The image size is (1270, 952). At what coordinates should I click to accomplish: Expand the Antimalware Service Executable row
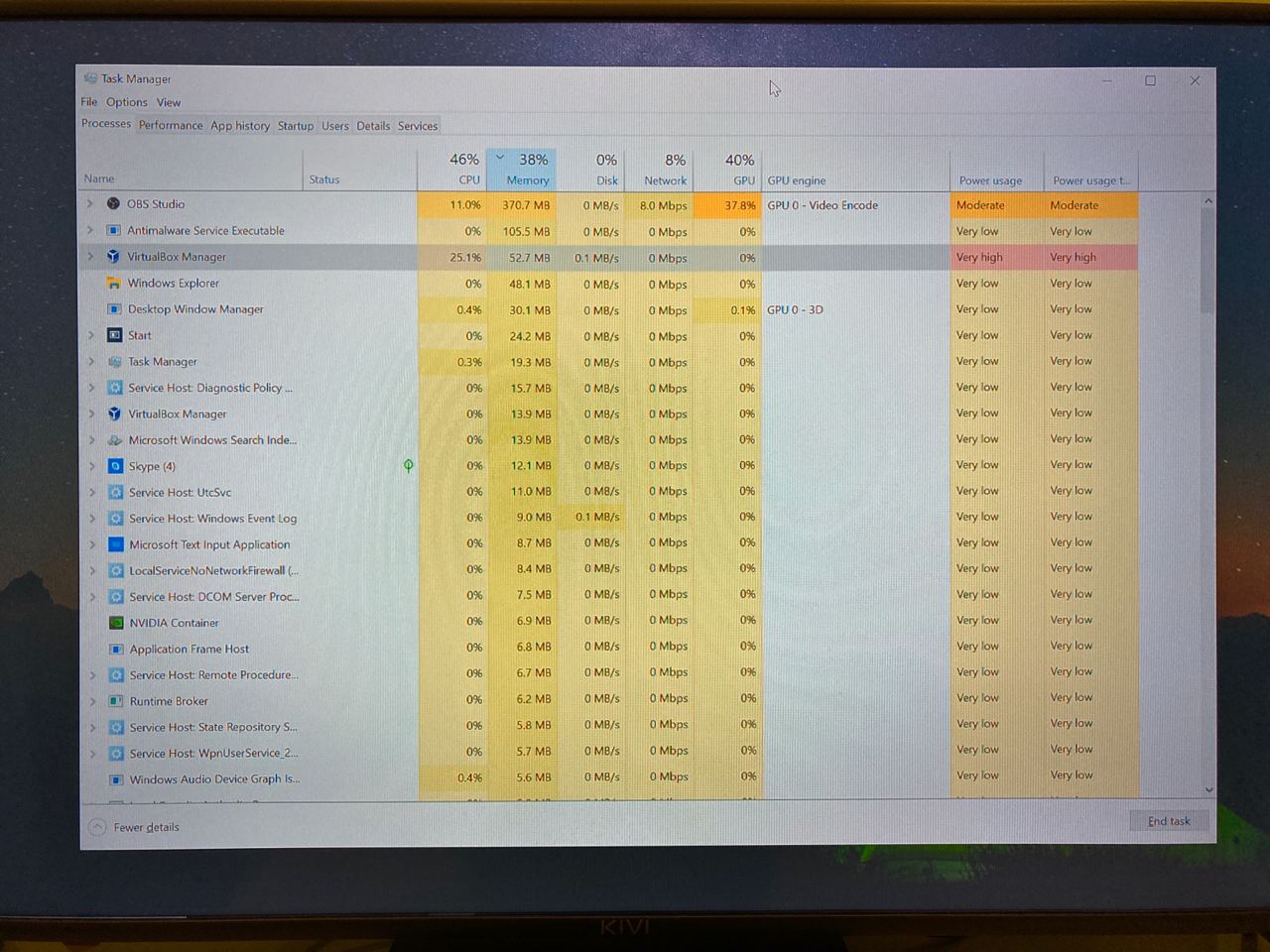coord(90,230)
